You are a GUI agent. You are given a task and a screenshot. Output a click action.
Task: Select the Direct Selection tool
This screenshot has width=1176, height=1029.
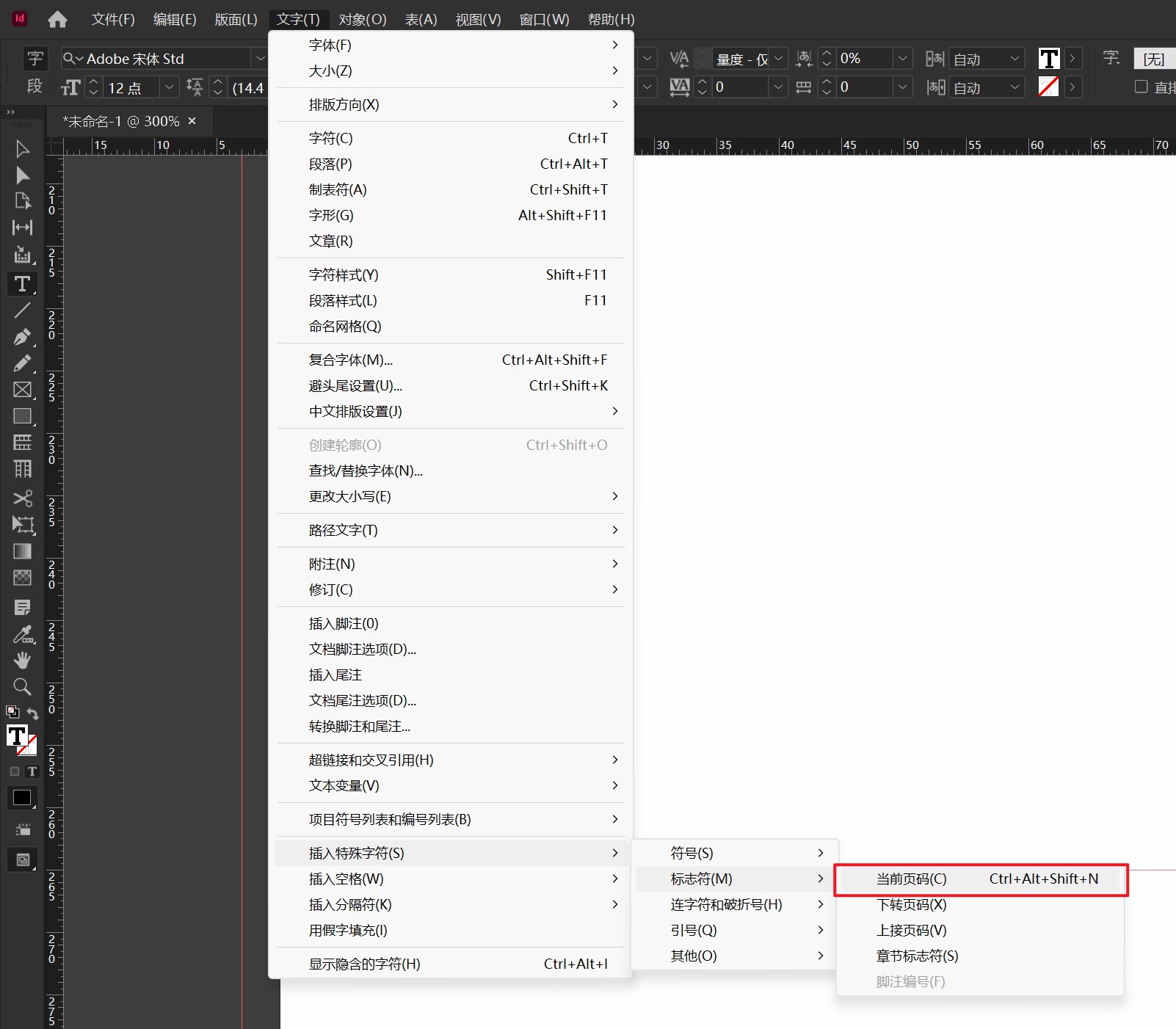(x=22, y=175)
